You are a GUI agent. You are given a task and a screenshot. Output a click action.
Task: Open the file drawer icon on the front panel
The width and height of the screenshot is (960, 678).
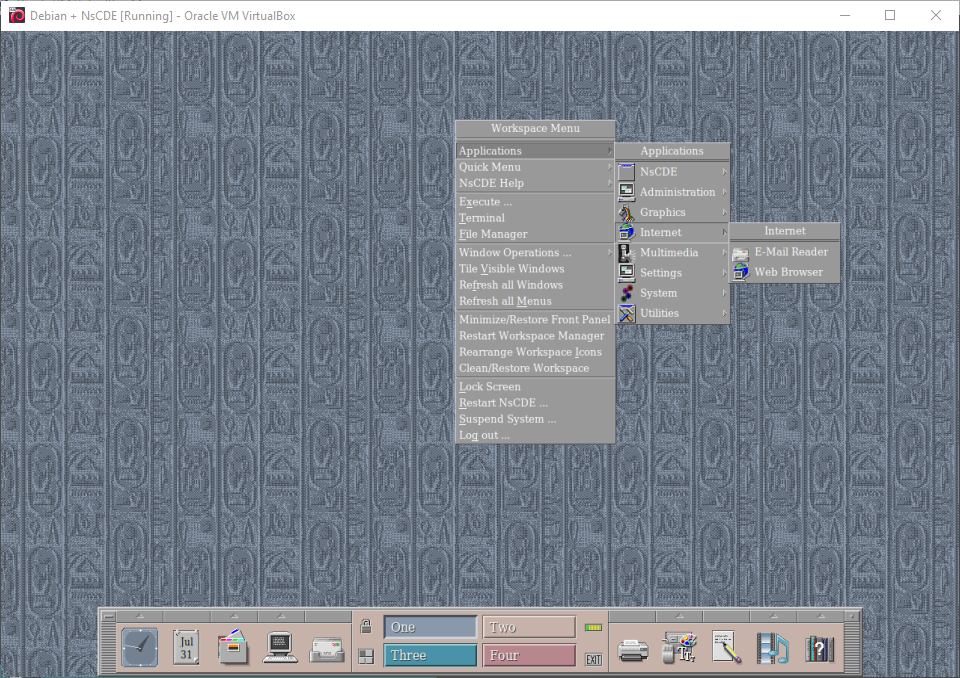232,647
